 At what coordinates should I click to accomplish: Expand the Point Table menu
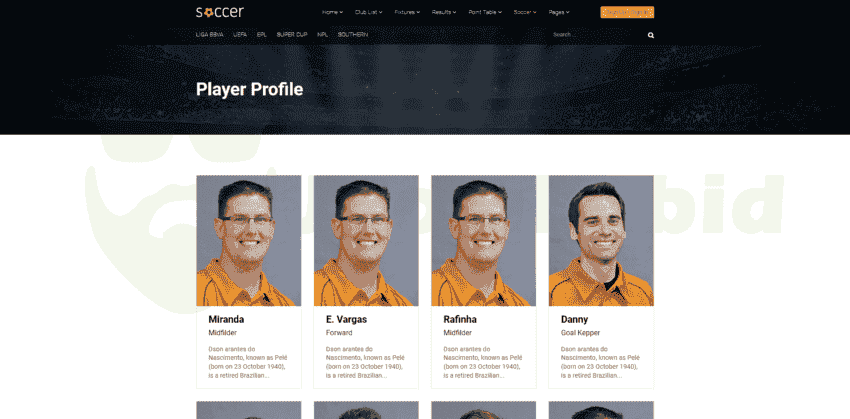click(485, 12)
